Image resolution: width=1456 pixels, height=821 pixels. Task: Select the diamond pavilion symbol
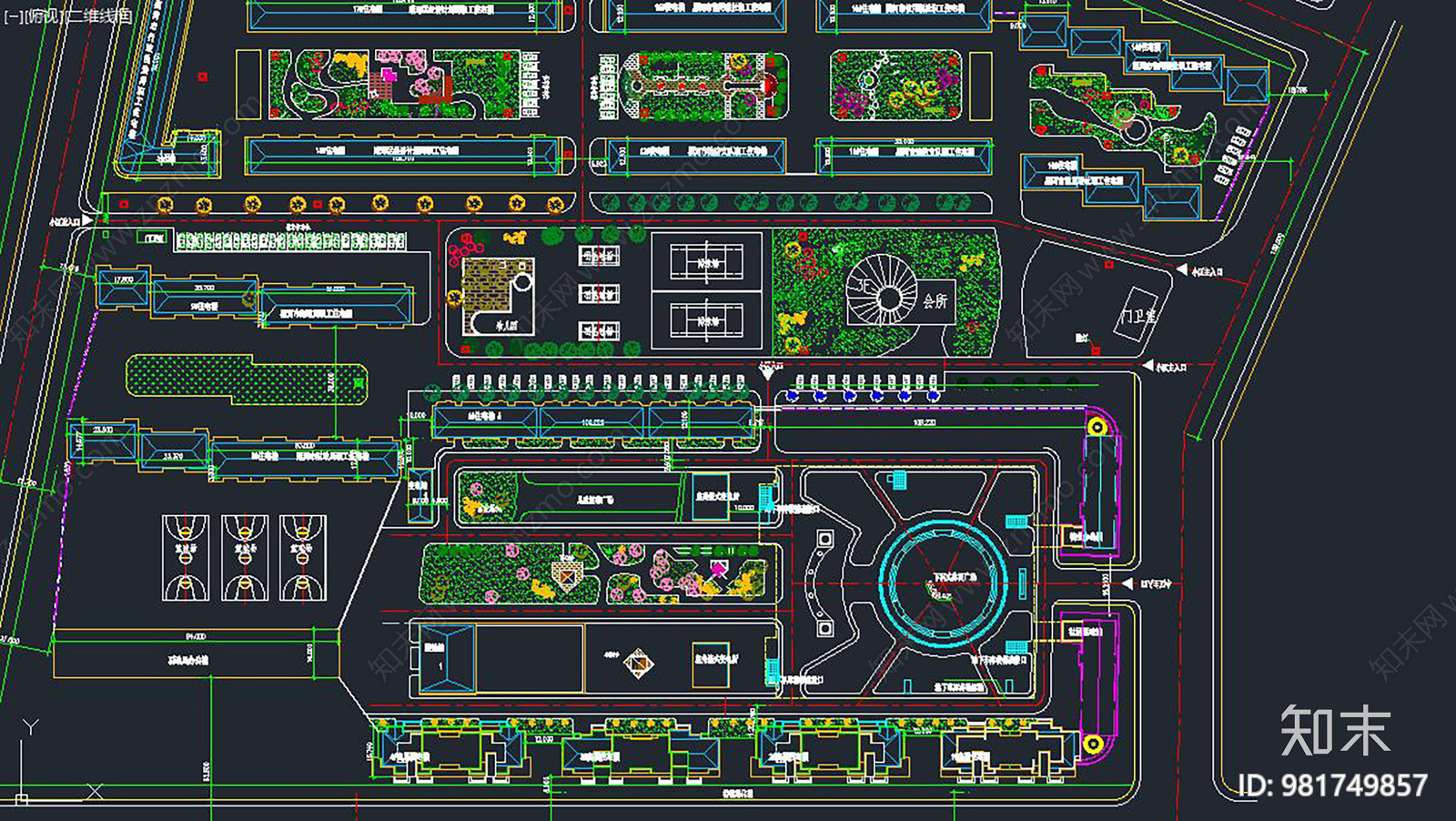pyautogui.click(x=639, y=664)
